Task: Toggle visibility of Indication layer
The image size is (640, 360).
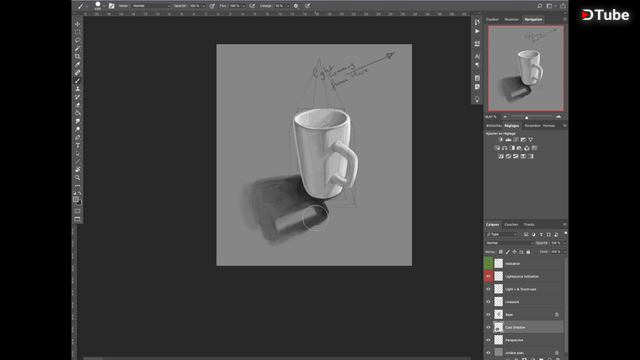Action: pos(488,264)
